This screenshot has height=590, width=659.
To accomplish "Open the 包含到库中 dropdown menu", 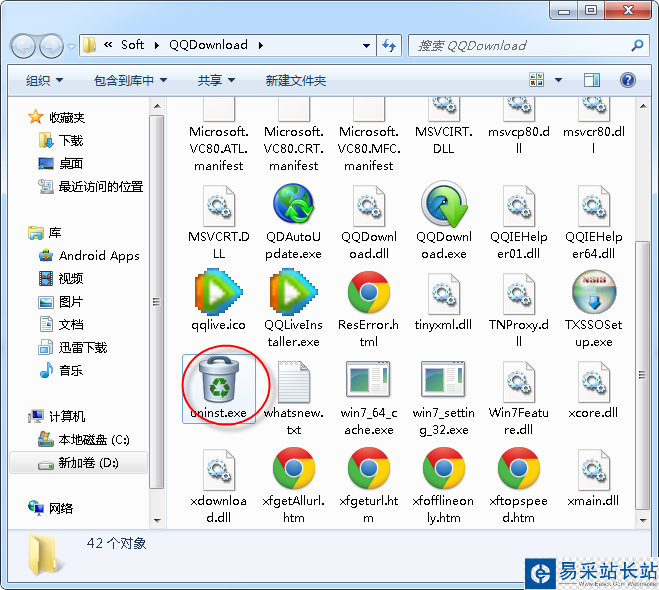I will (130, 80).
